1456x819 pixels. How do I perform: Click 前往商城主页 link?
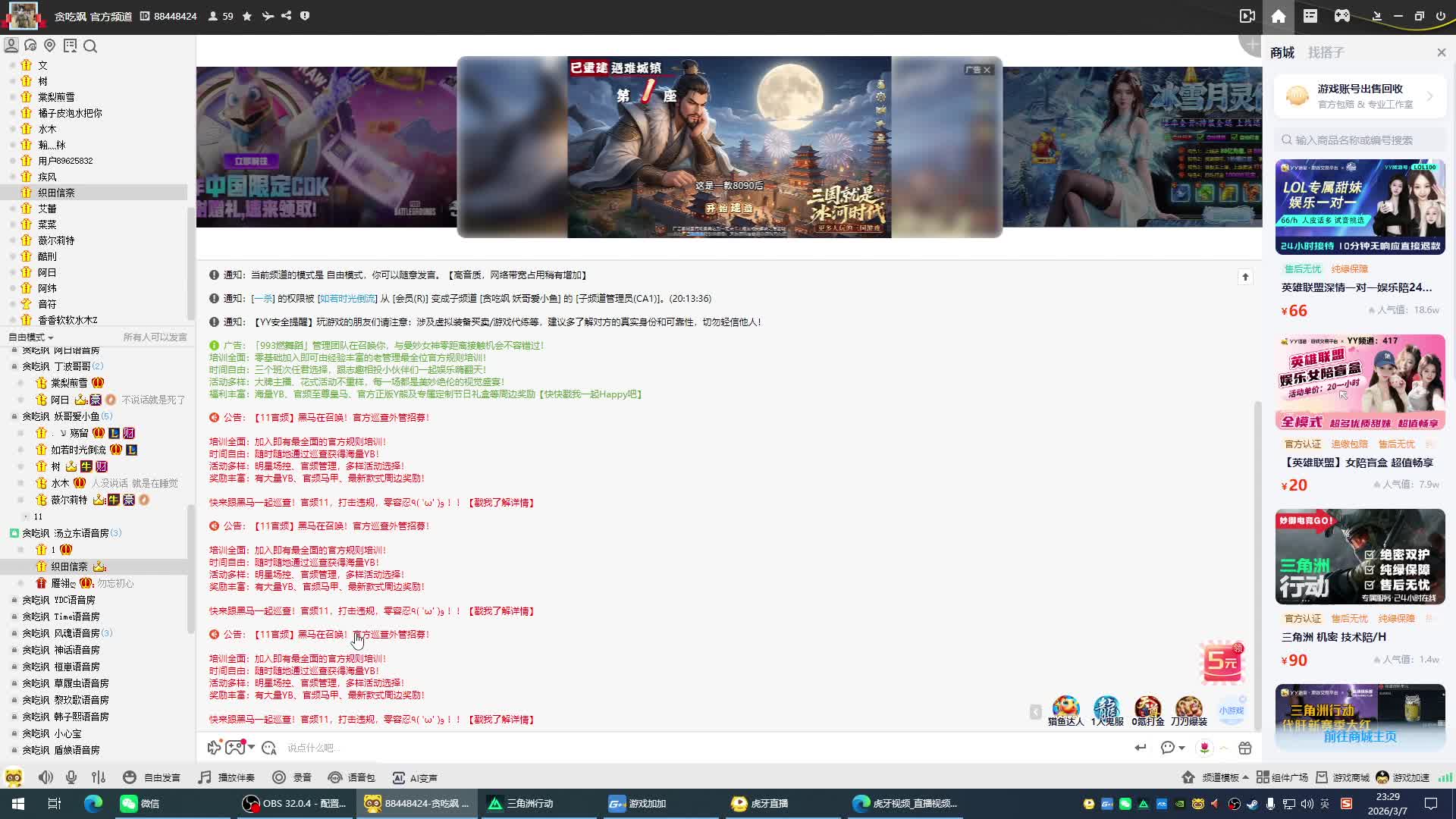1360,736
